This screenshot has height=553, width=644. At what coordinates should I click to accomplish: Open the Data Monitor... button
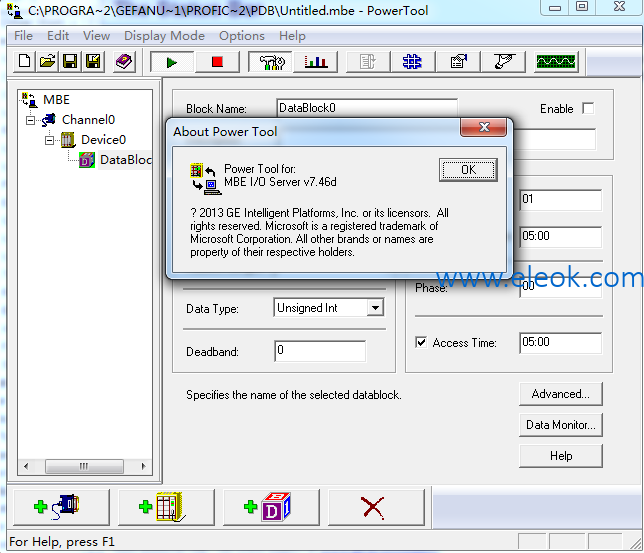point(561,425)
